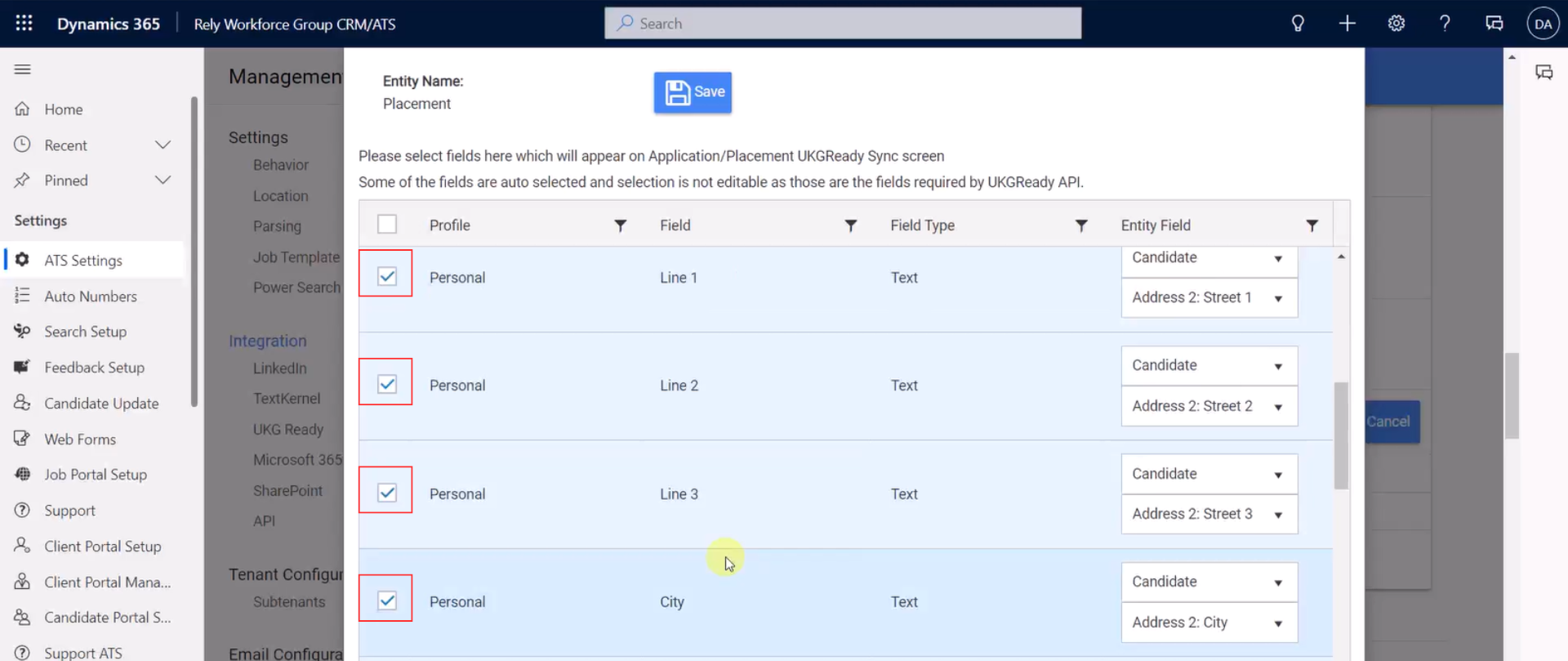Image resolution: width=1568 pixels, height=661 pixels.
Task: Click the Candidate Portal S... icon
Action: pos(22,617)
